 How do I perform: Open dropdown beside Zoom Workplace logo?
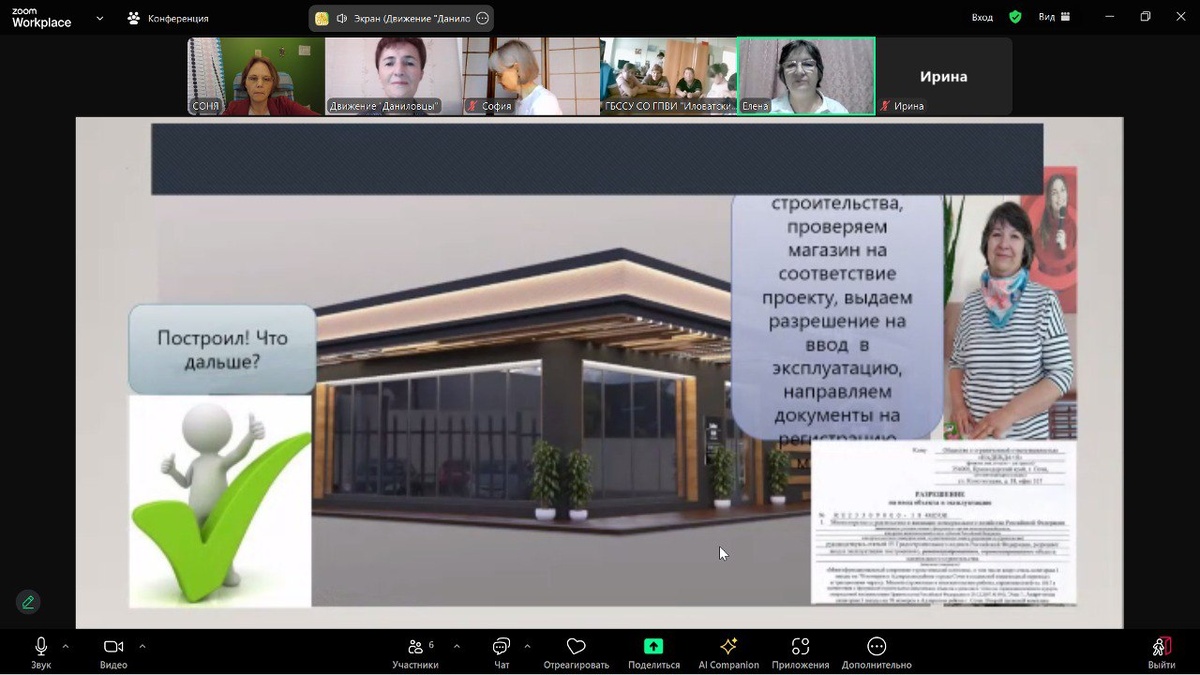coord(100,18)
